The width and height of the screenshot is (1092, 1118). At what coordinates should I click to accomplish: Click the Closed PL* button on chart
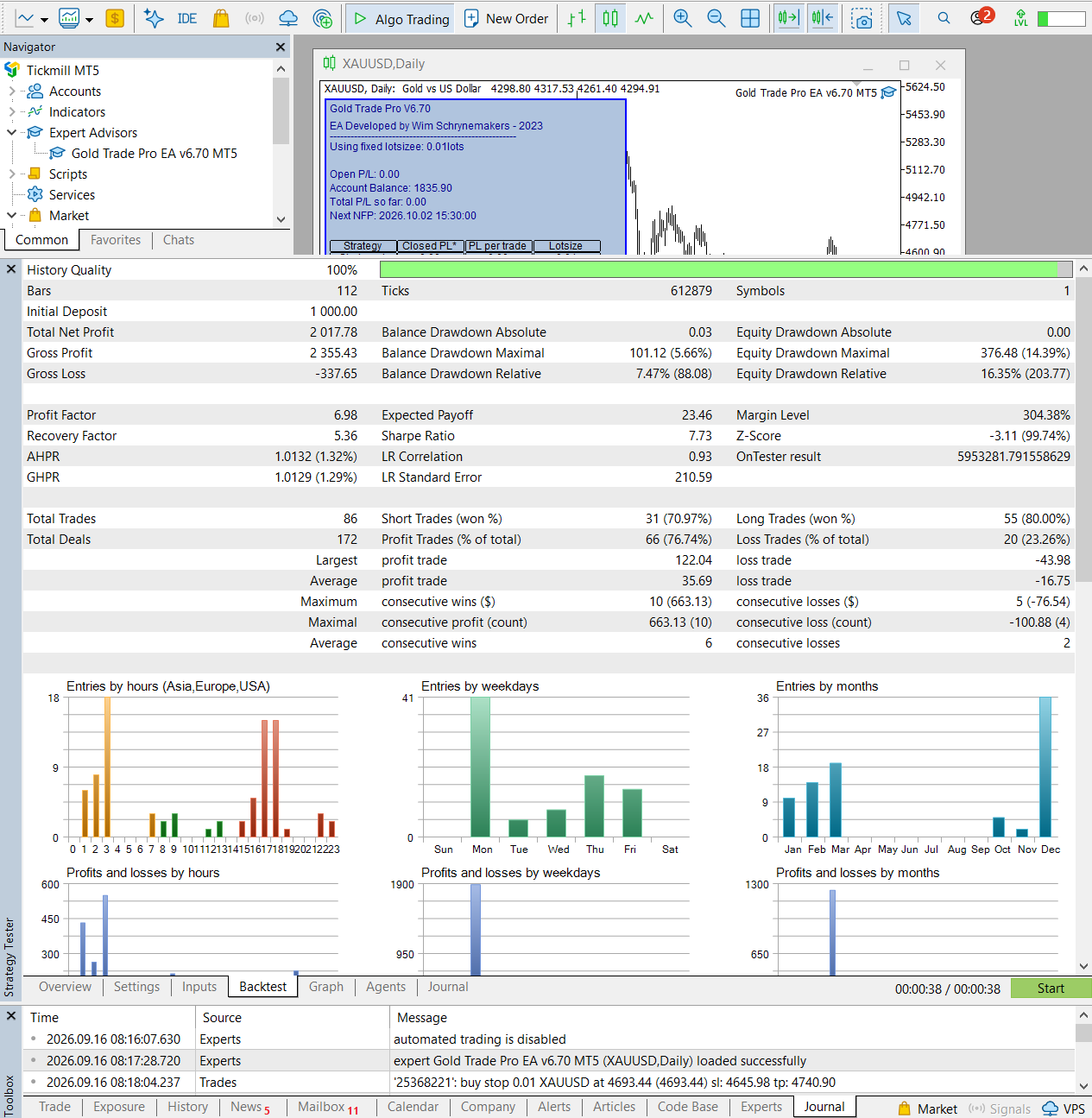tap(430, 246)
